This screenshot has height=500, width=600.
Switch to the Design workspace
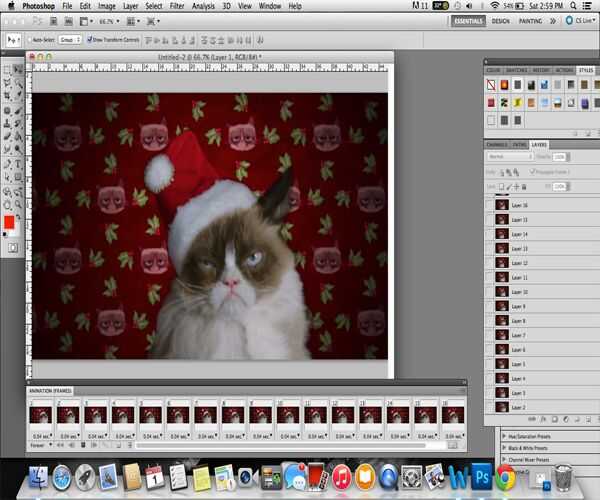pyautogui.click(x=501, y=21)
